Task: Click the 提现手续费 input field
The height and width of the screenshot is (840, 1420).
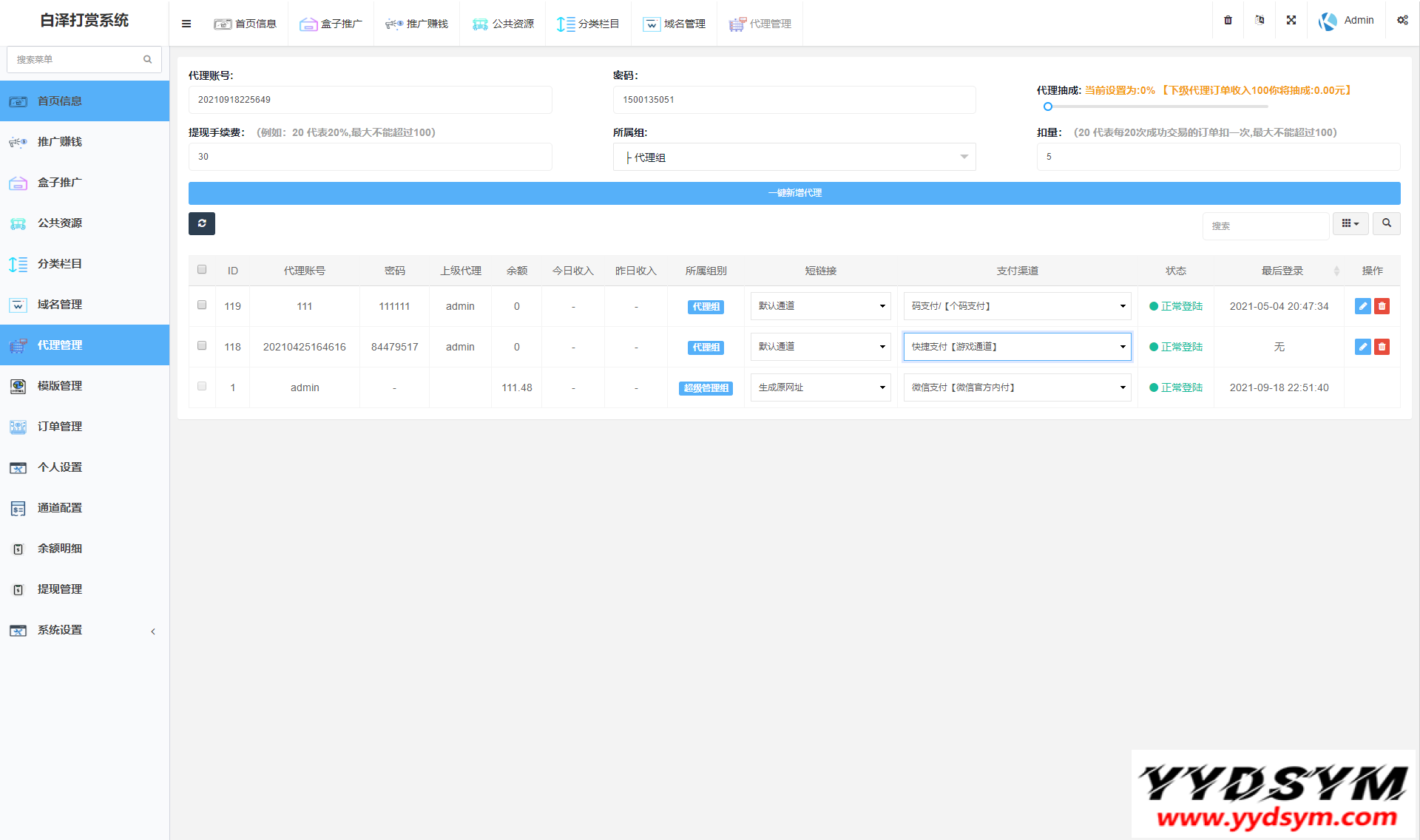Action: tap(370, 157)
